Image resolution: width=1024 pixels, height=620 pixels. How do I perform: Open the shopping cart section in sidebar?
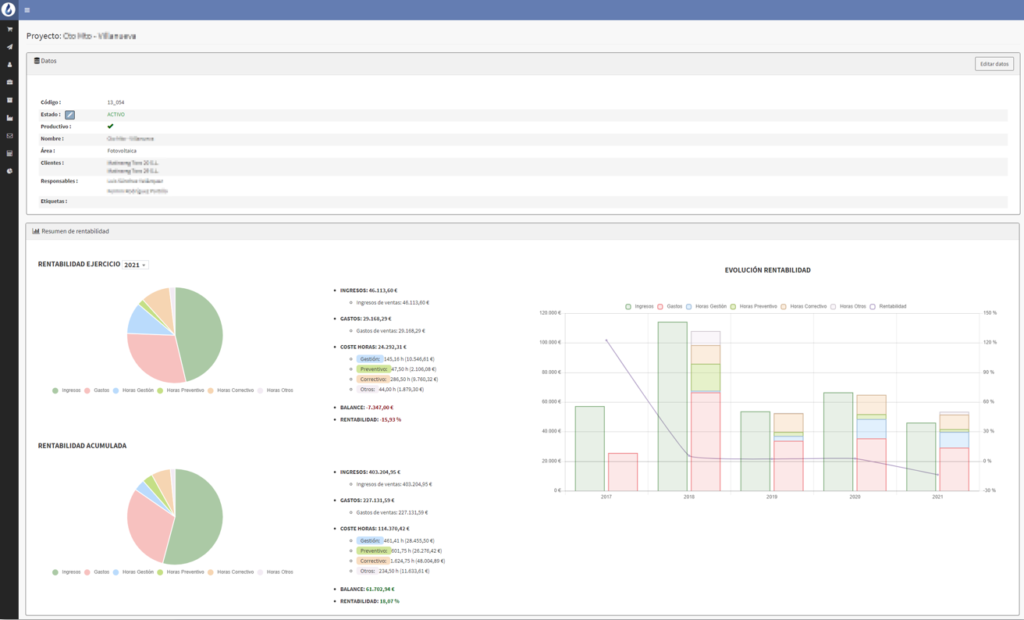[9, 29]
